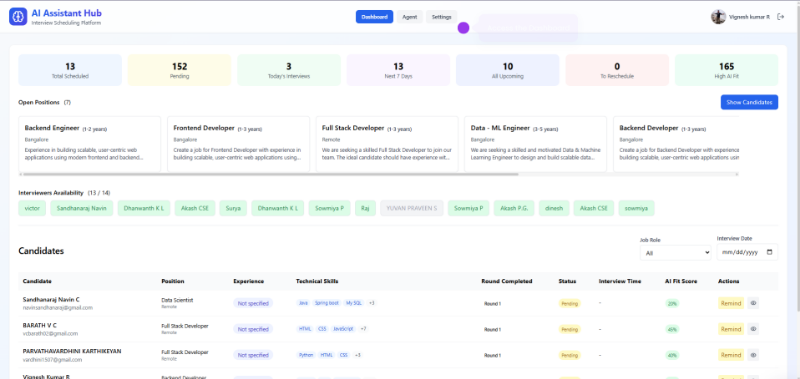Select interviewer chip Sandhanaraj Navin

[82, 208]
